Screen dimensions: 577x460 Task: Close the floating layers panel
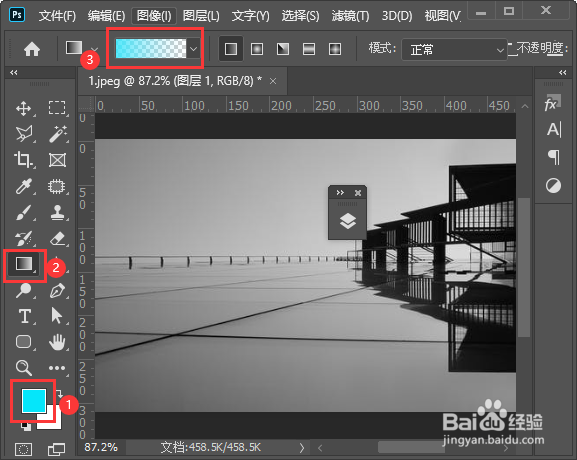pos(358,193)
